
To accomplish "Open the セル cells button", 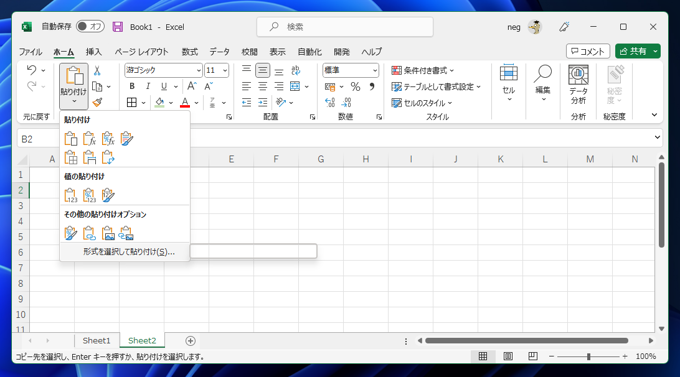I will [509, 82].
